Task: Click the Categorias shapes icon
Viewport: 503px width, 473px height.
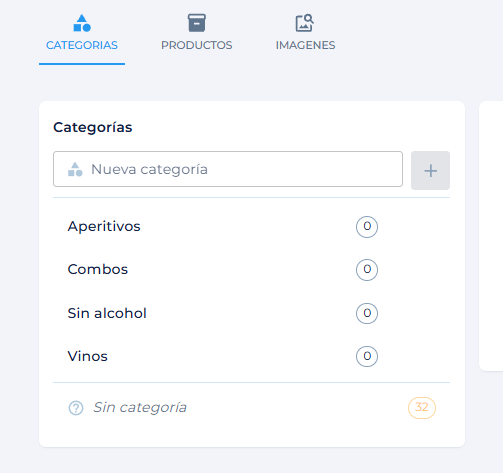Action: (82, 23)
